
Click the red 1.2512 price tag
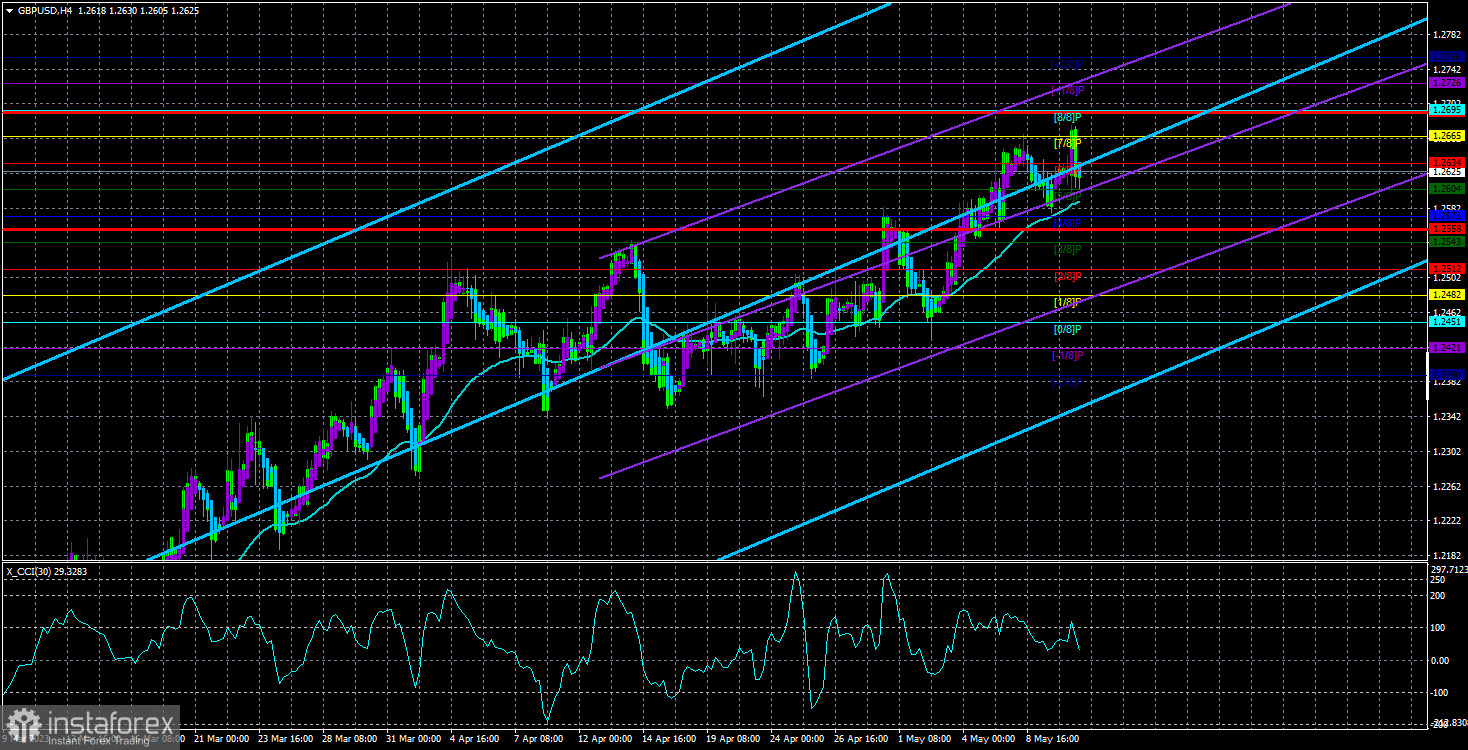tap(1448, 268)
